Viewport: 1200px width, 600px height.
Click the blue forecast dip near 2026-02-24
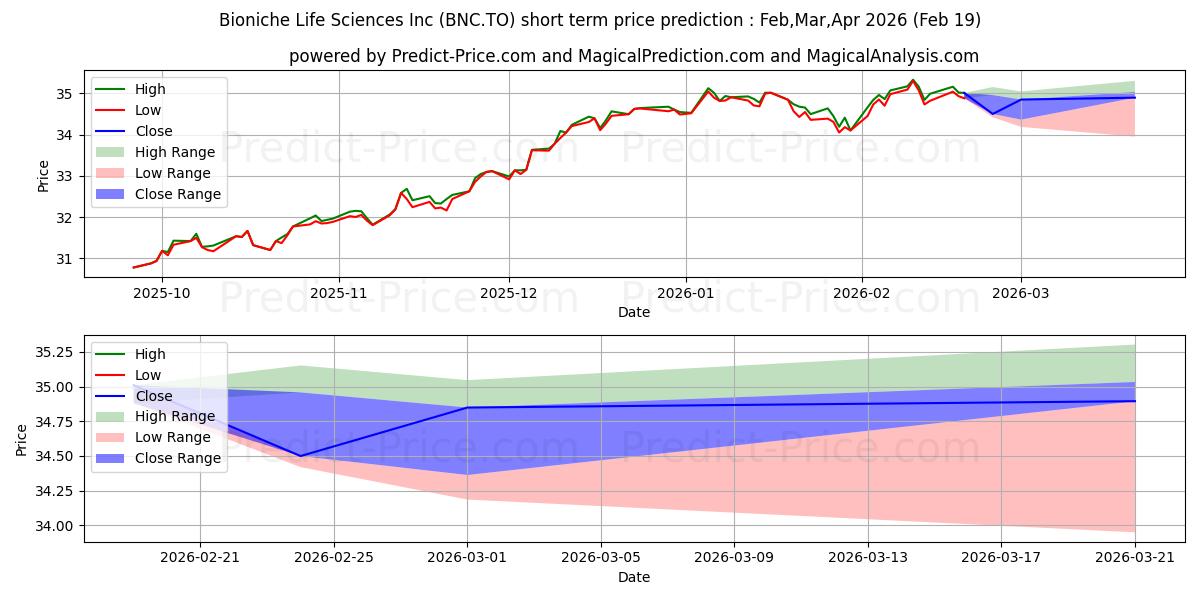point(300,456)
